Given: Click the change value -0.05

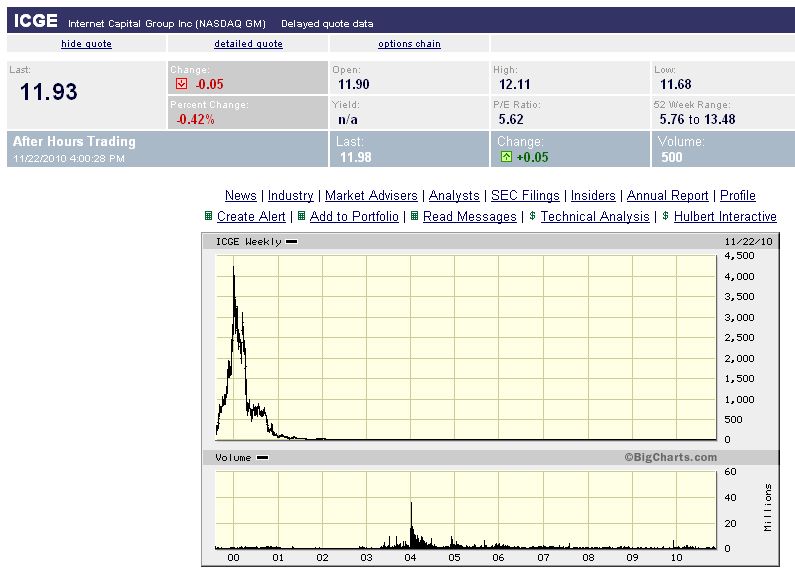Looking at the screenshot, I should tap(209, 84).
